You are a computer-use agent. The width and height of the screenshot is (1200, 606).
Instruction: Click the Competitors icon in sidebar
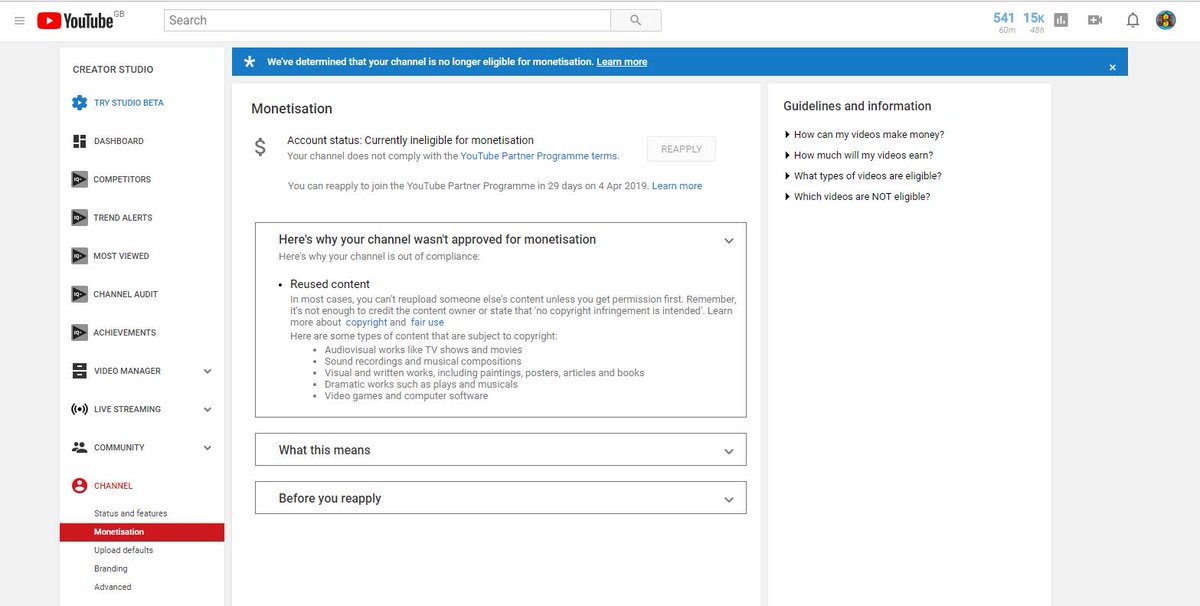coord(80,179)
